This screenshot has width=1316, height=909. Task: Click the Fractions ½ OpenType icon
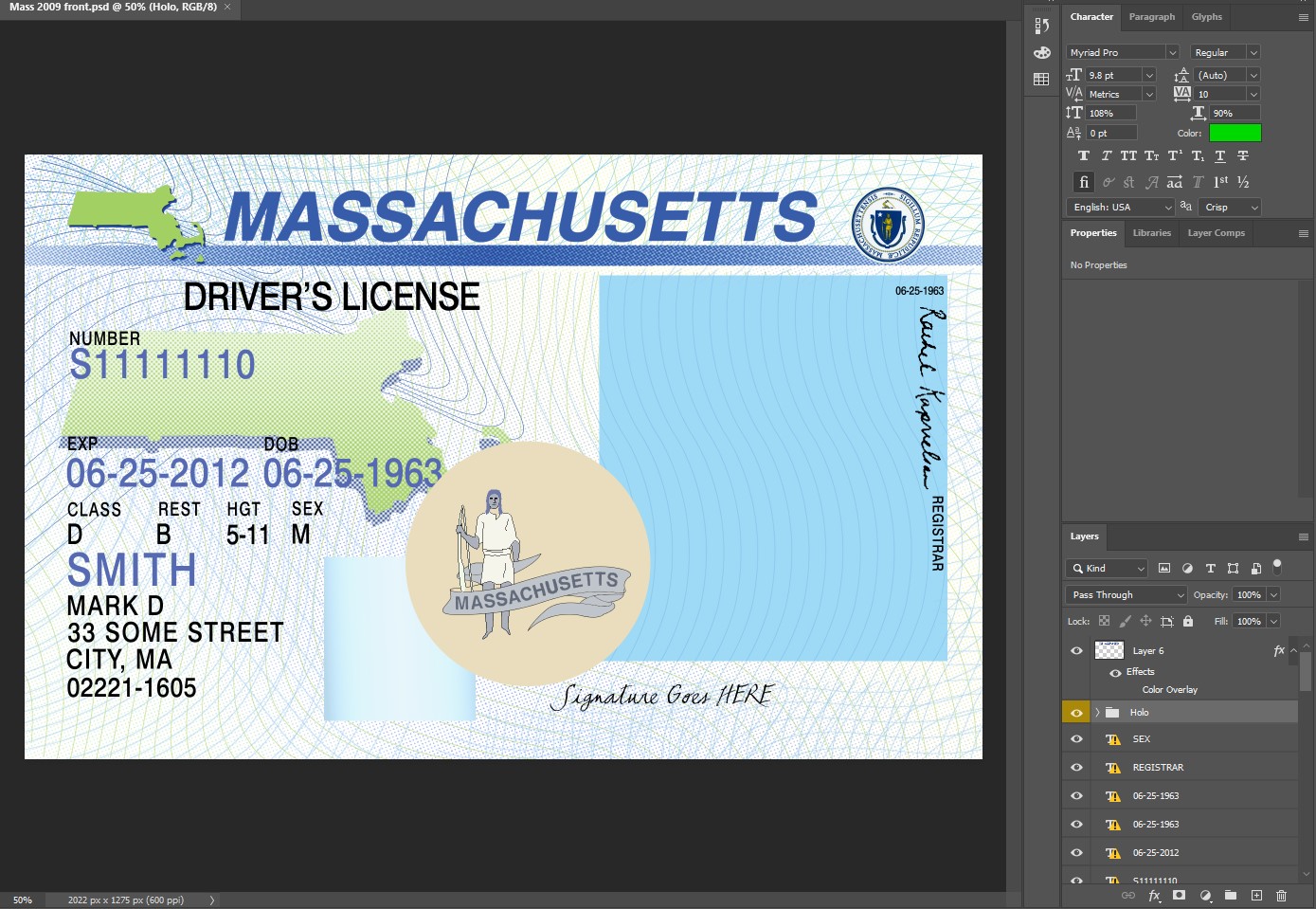[1243, 181]
